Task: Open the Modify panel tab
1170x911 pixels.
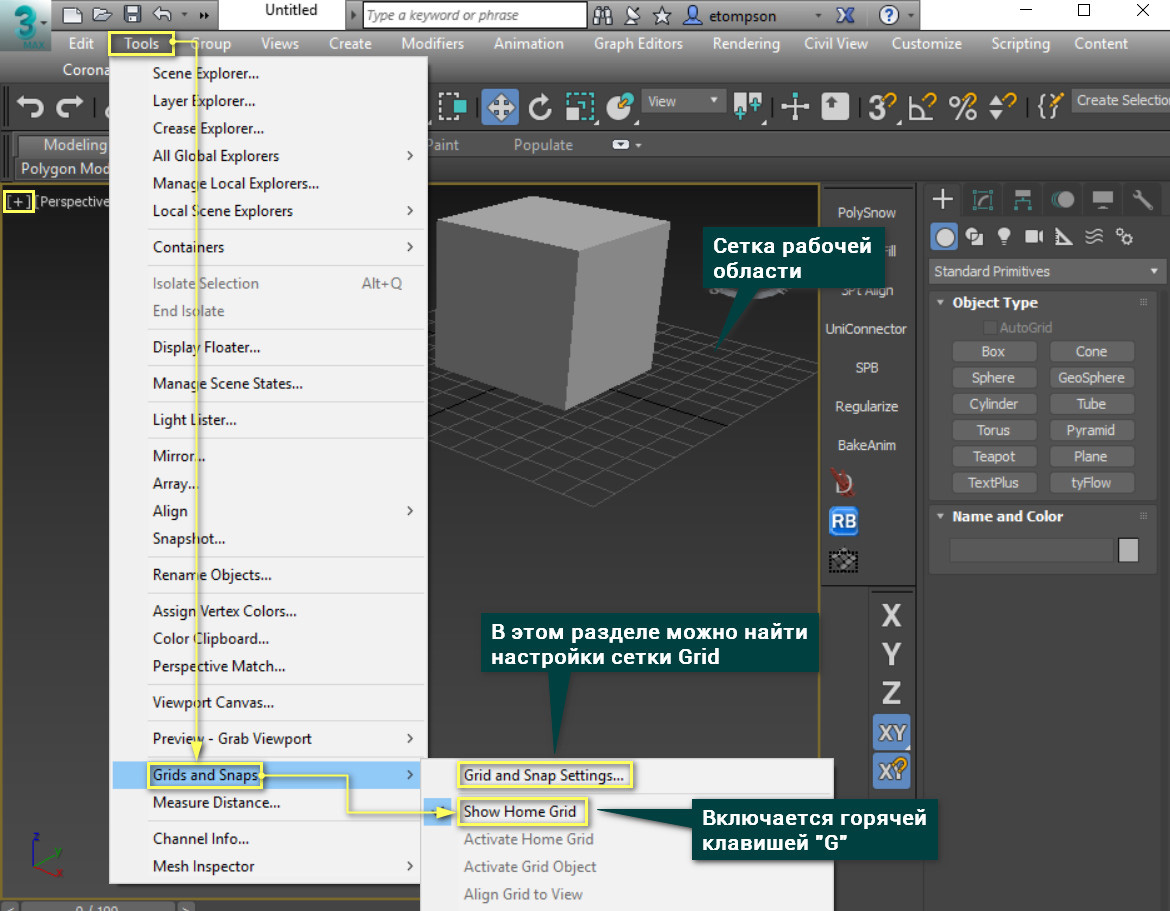Action: click(982, 199)
